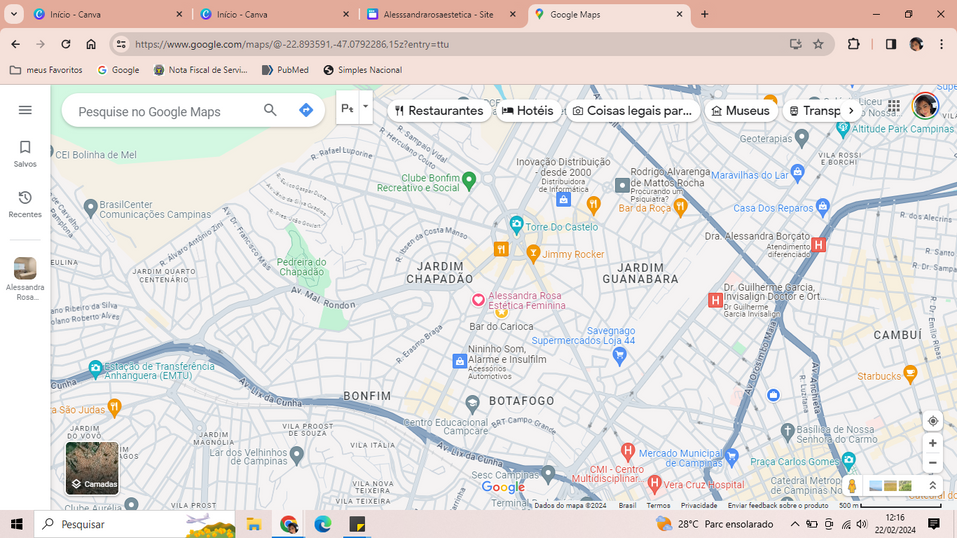Open Chrome three-dot menu

(942, 44)
